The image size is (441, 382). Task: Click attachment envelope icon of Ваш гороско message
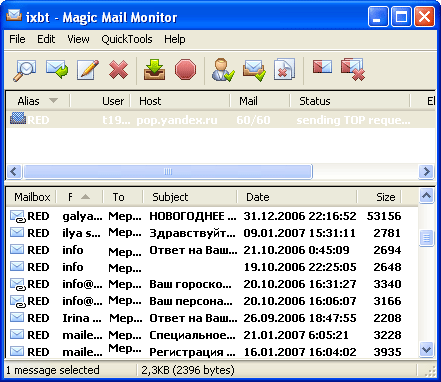click(x=17, y=284)
